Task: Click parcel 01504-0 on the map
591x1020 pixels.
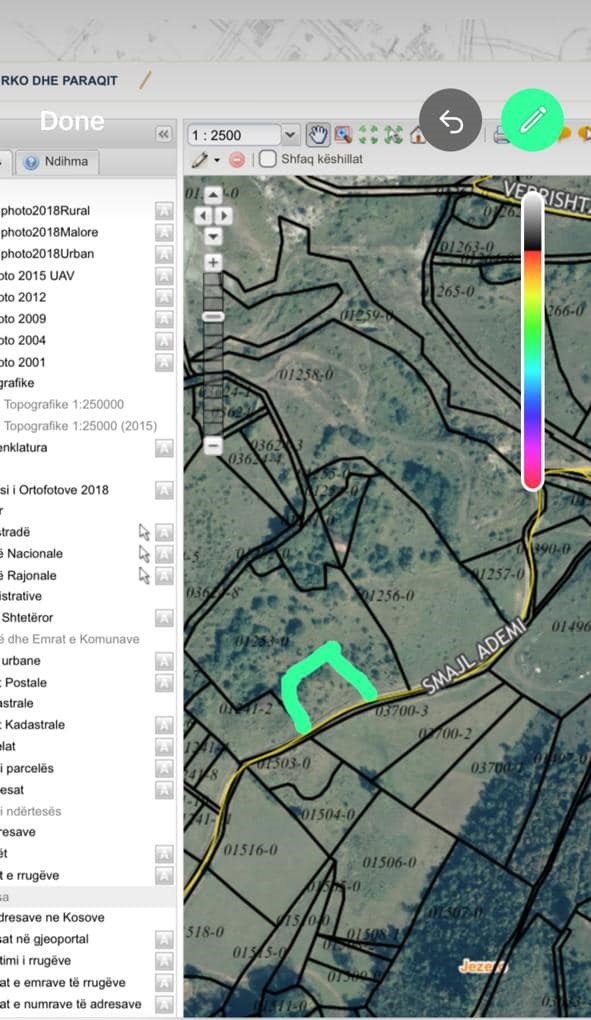Action: tap(328, 814)
